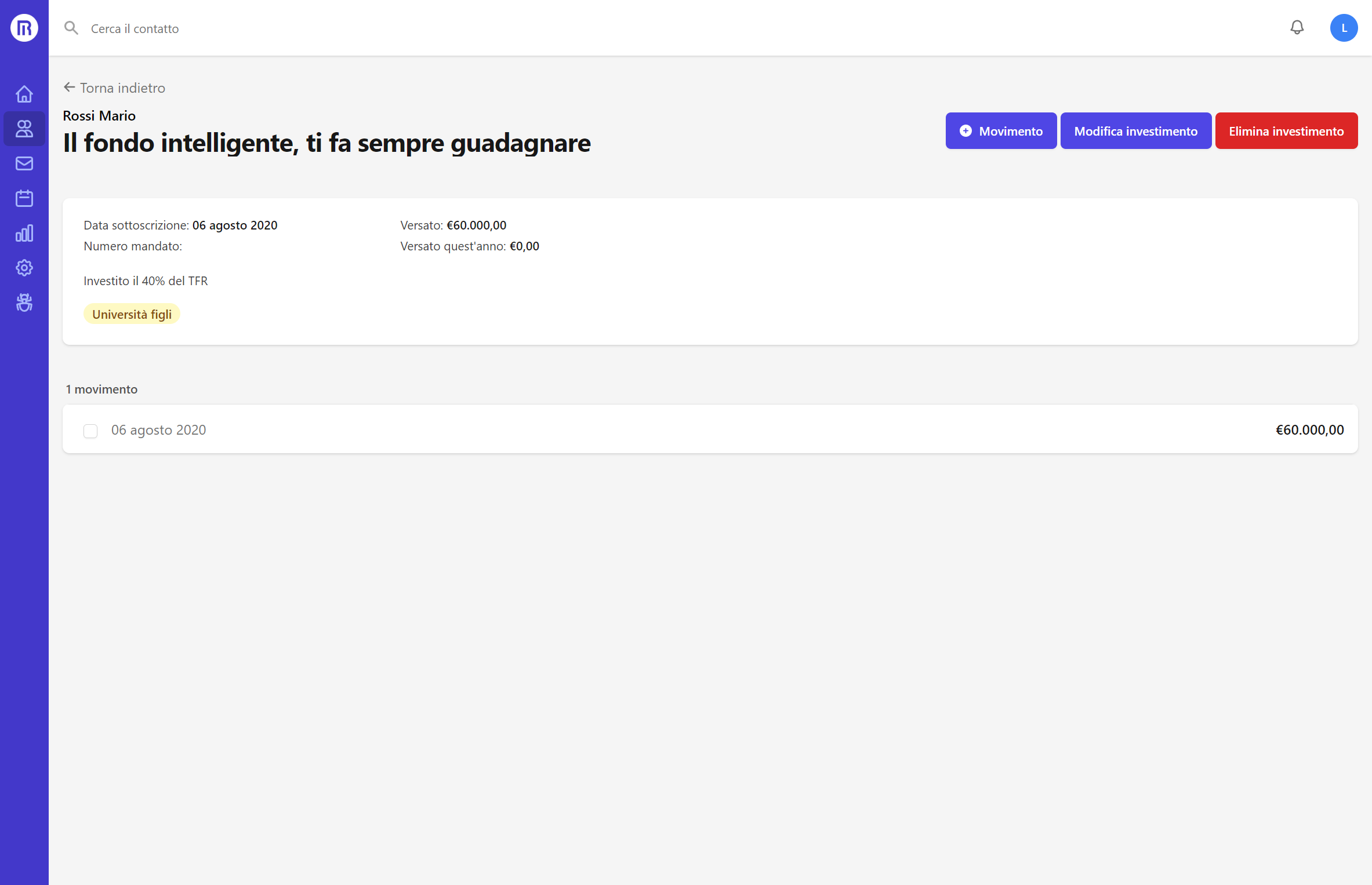Select the Contacts icon in the sidebar
The image size is (1372, 885).
point(24,129)
